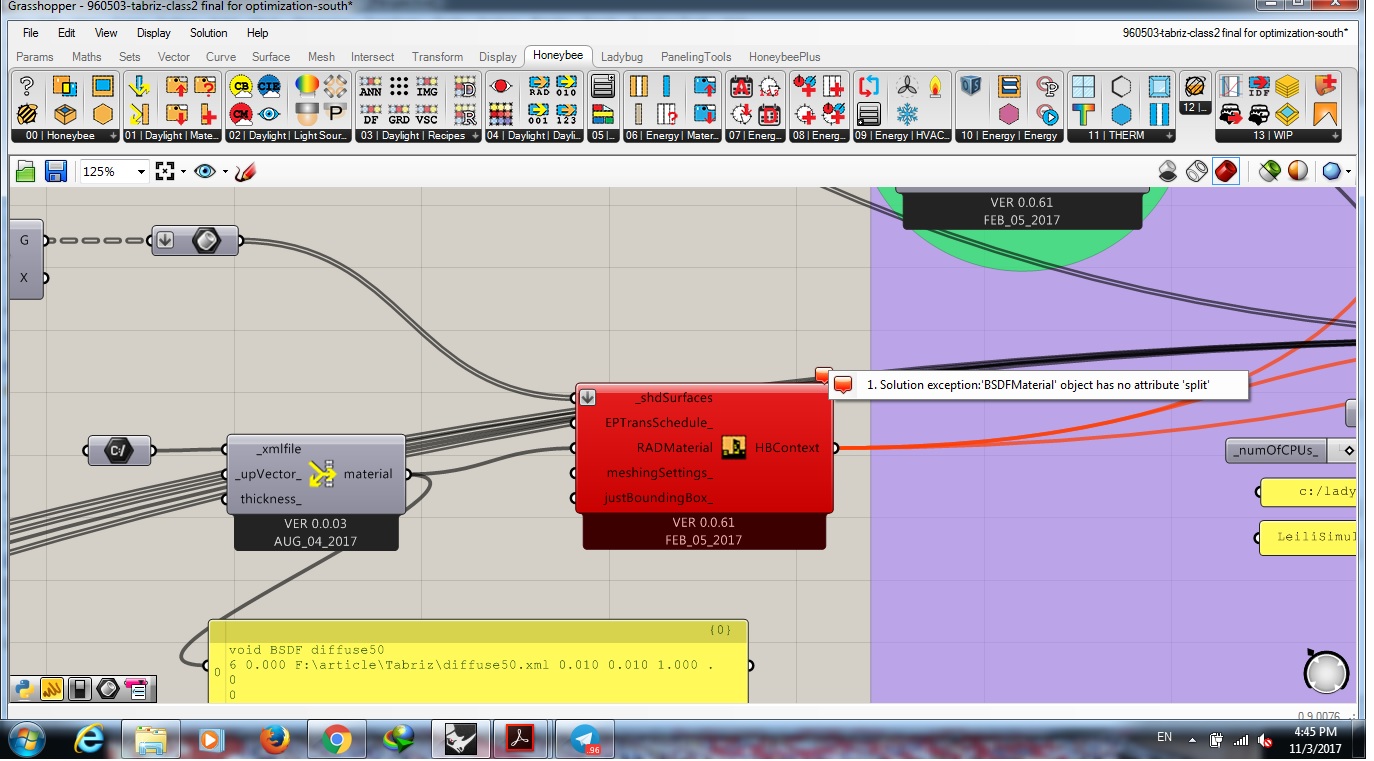1374x761 pixels.
Task: Choose the GRD grid-based recipe icon
Action: point(399,113)
